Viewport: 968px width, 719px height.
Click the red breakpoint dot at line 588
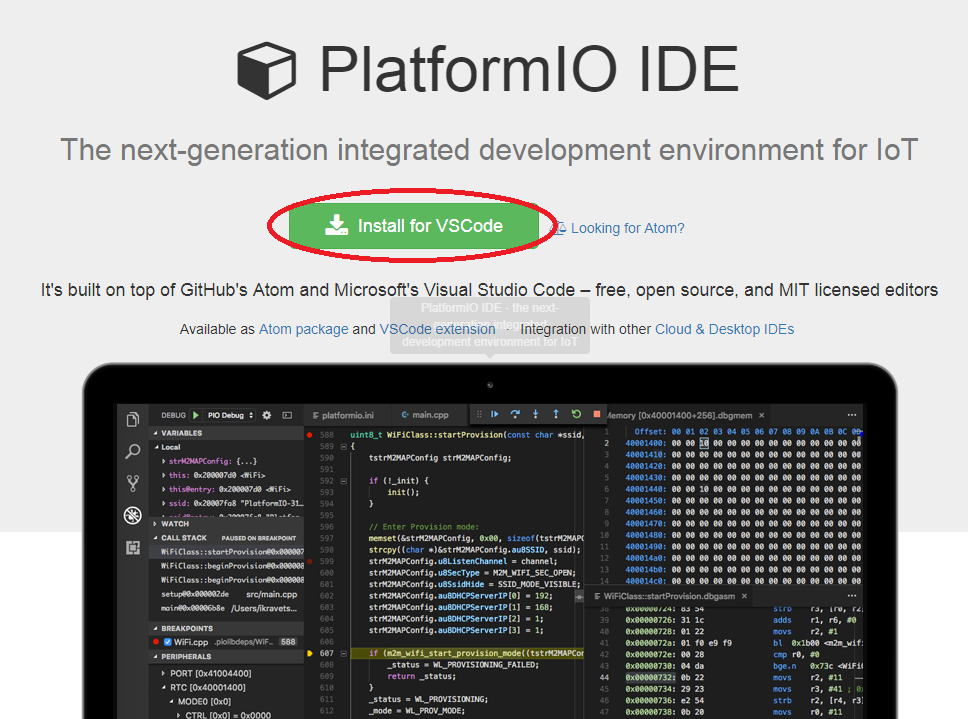[309, 434]
